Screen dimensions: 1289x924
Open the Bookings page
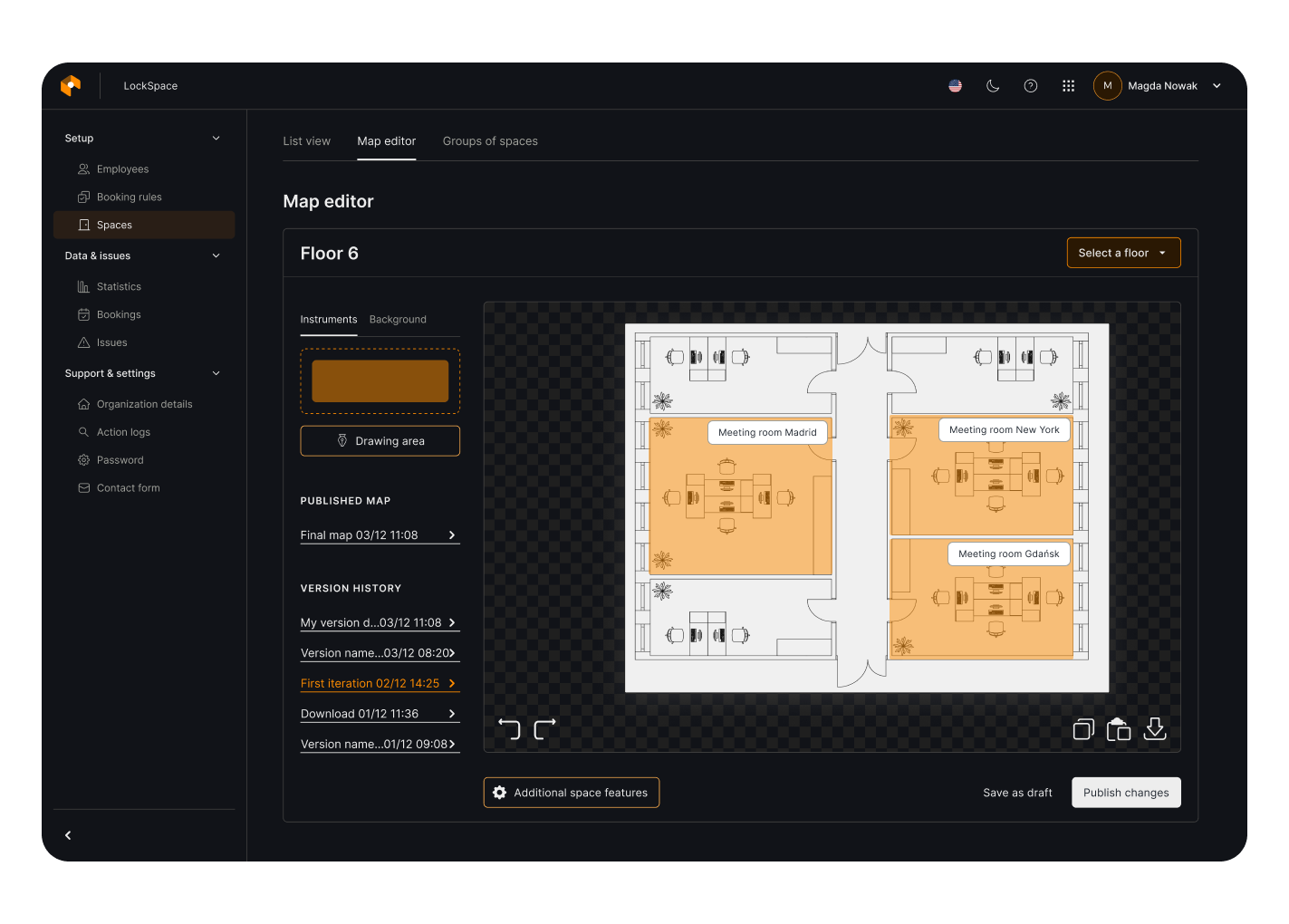click(x=144, y=315)
